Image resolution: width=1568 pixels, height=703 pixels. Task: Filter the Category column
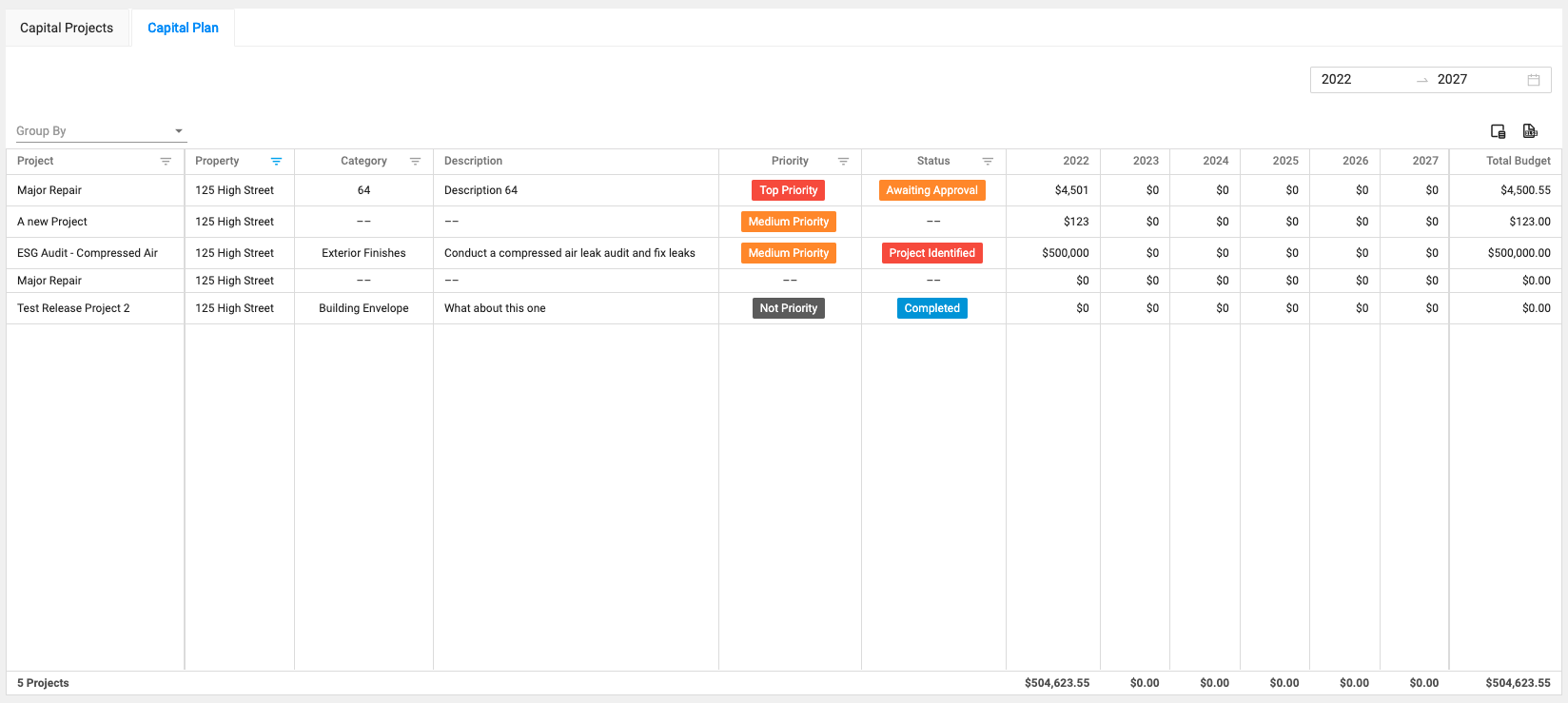click(x=415, y=162)
